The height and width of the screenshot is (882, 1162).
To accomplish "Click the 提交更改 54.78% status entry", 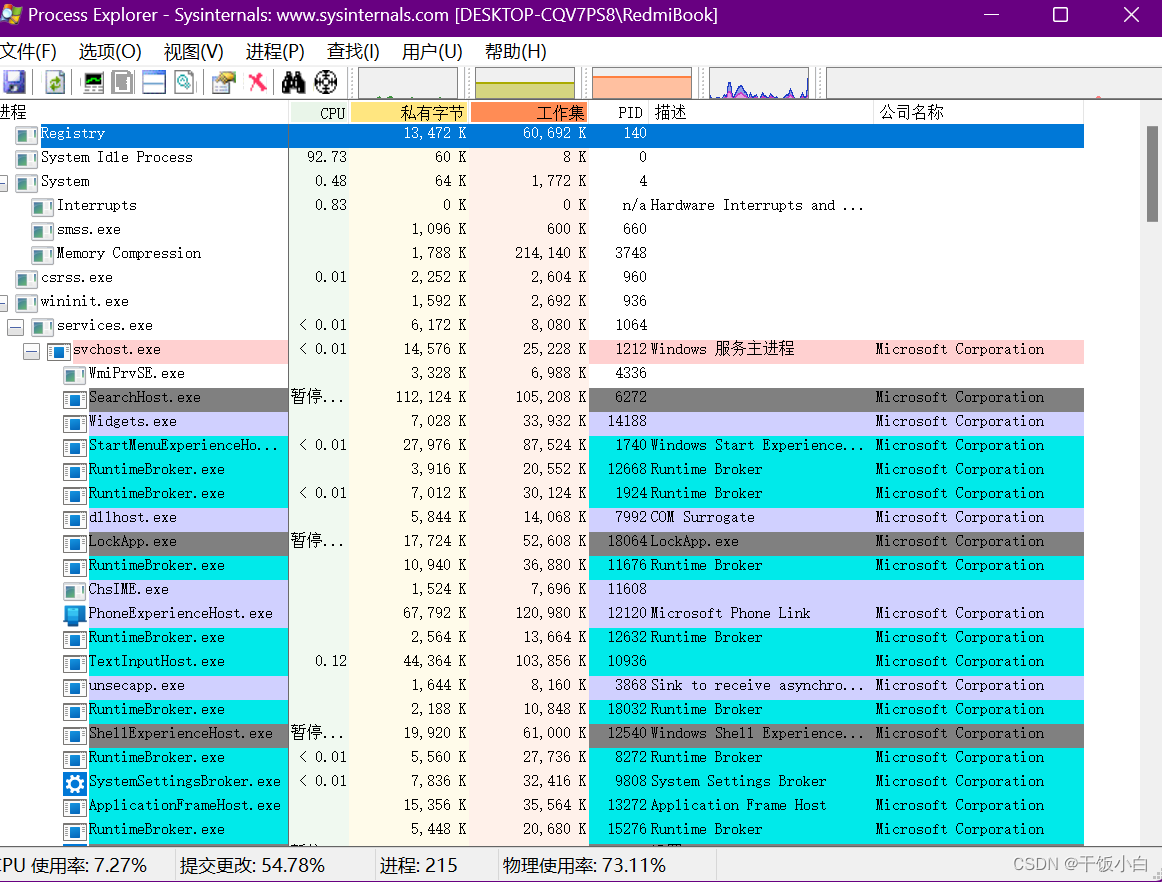I will tap(252, 866).
